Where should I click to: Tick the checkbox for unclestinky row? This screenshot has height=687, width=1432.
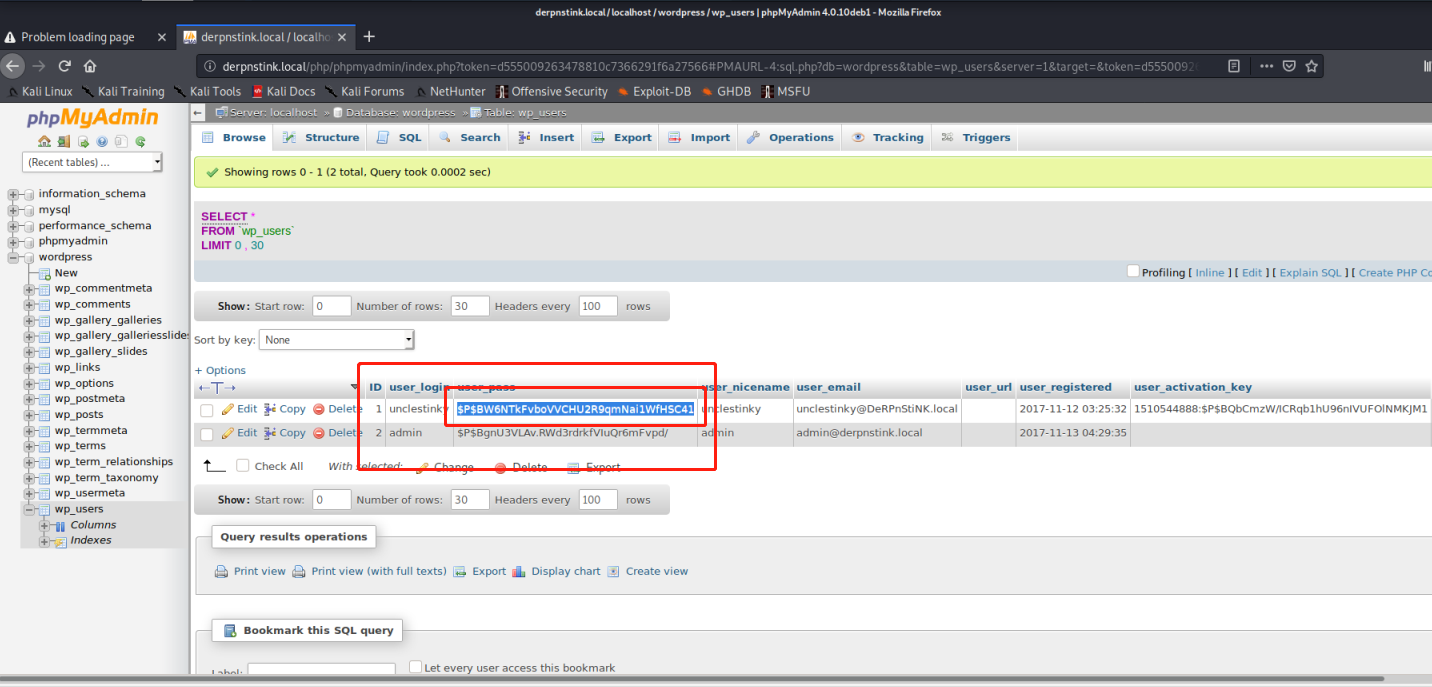click(207, 410)
